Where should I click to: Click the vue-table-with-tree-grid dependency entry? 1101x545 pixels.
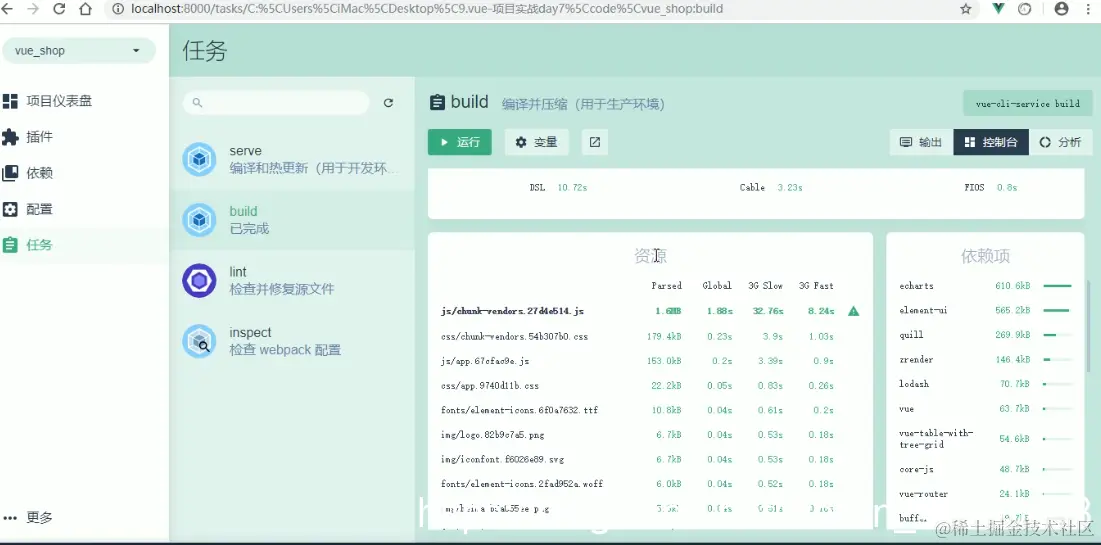pos(985,439)
